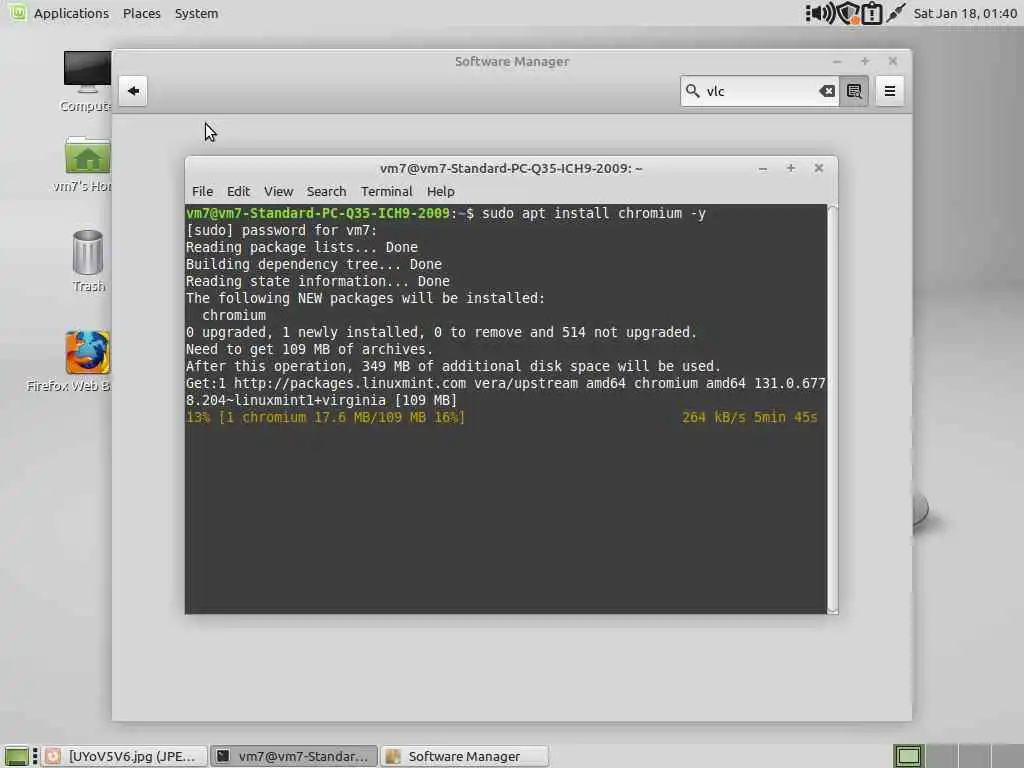The image size is (1024, 768).
Task: Minimize the Software Manager window
Action: [x=837, y=61]
